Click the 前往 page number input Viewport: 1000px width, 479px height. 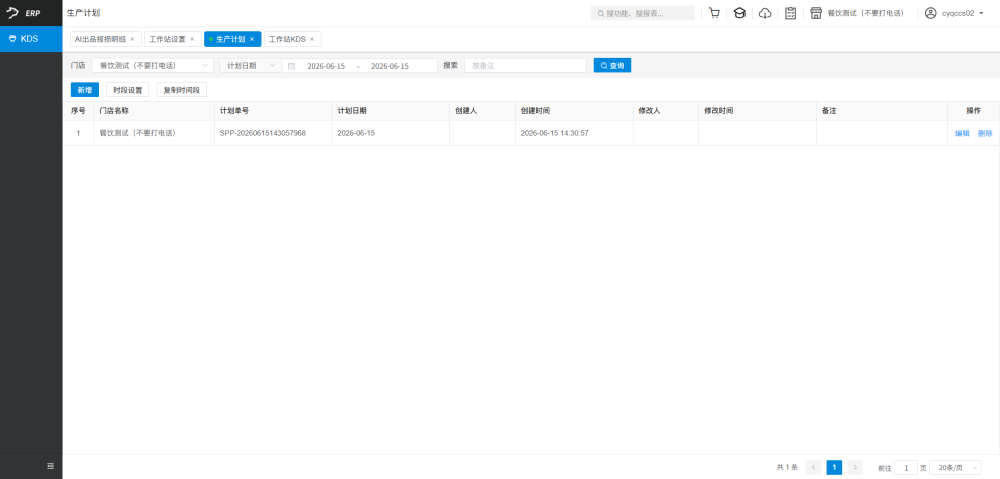[906, 468]
